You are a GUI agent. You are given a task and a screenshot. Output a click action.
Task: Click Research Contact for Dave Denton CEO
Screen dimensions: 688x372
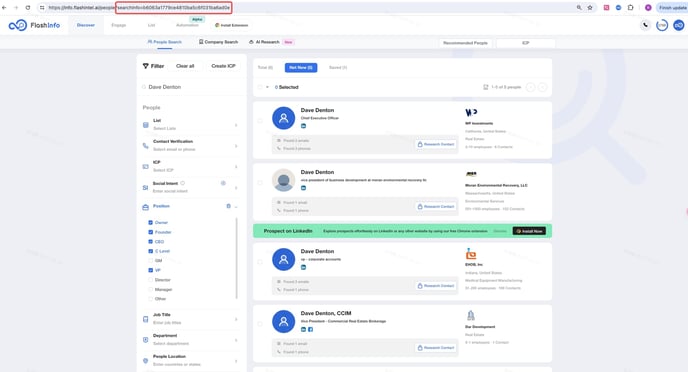(x=435, y=144)
